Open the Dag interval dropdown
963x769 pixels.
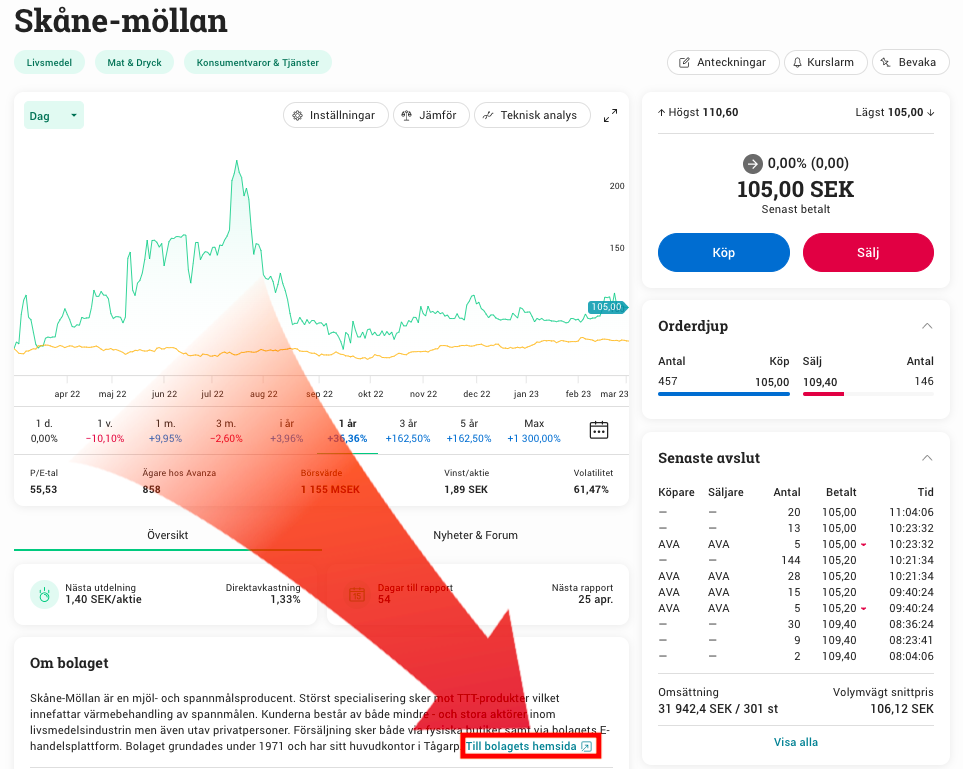pyautogui.click(x=53, y=116)
